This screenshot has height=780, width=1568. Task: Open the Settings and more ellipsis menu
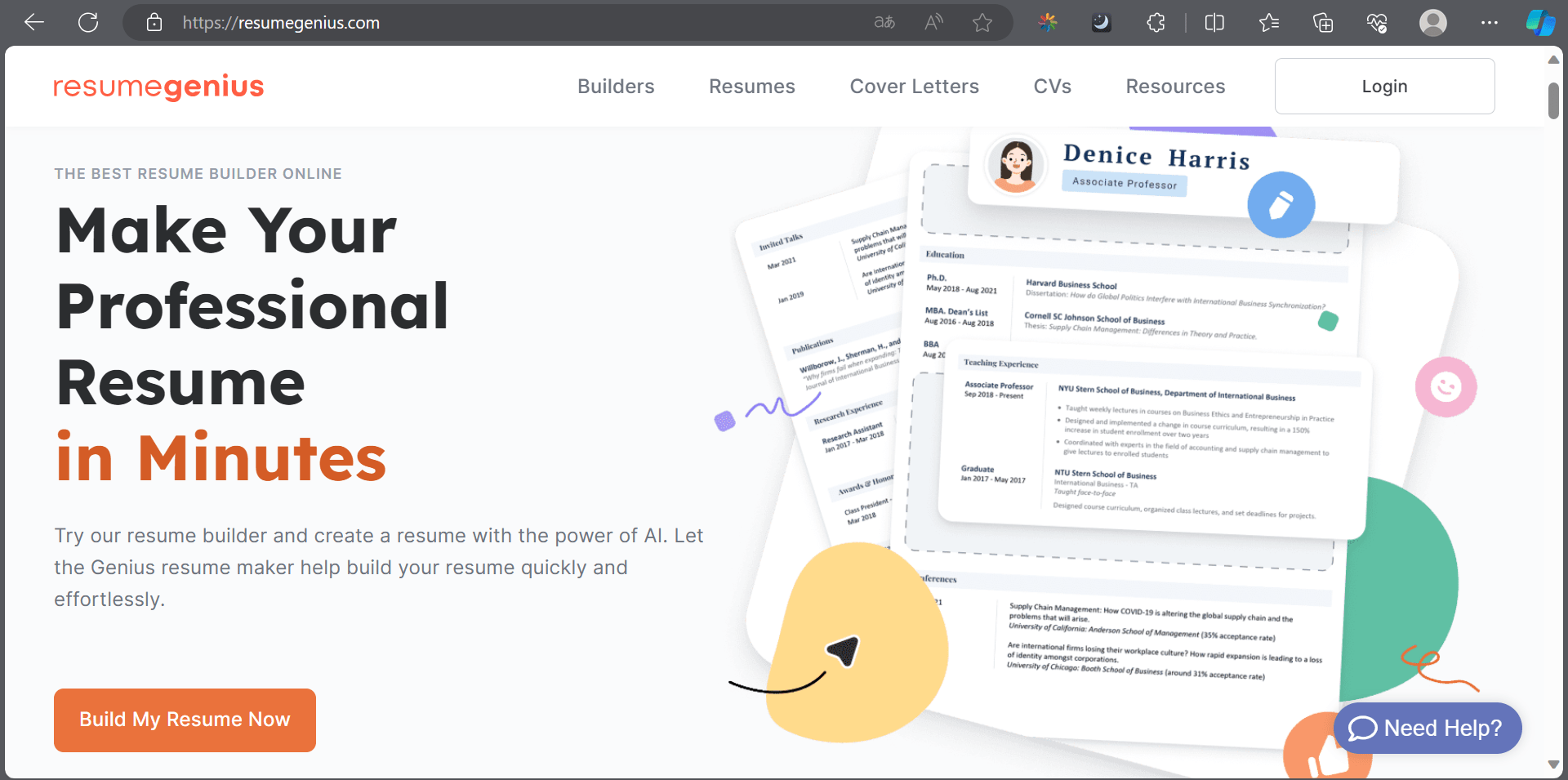[1490, 22]
